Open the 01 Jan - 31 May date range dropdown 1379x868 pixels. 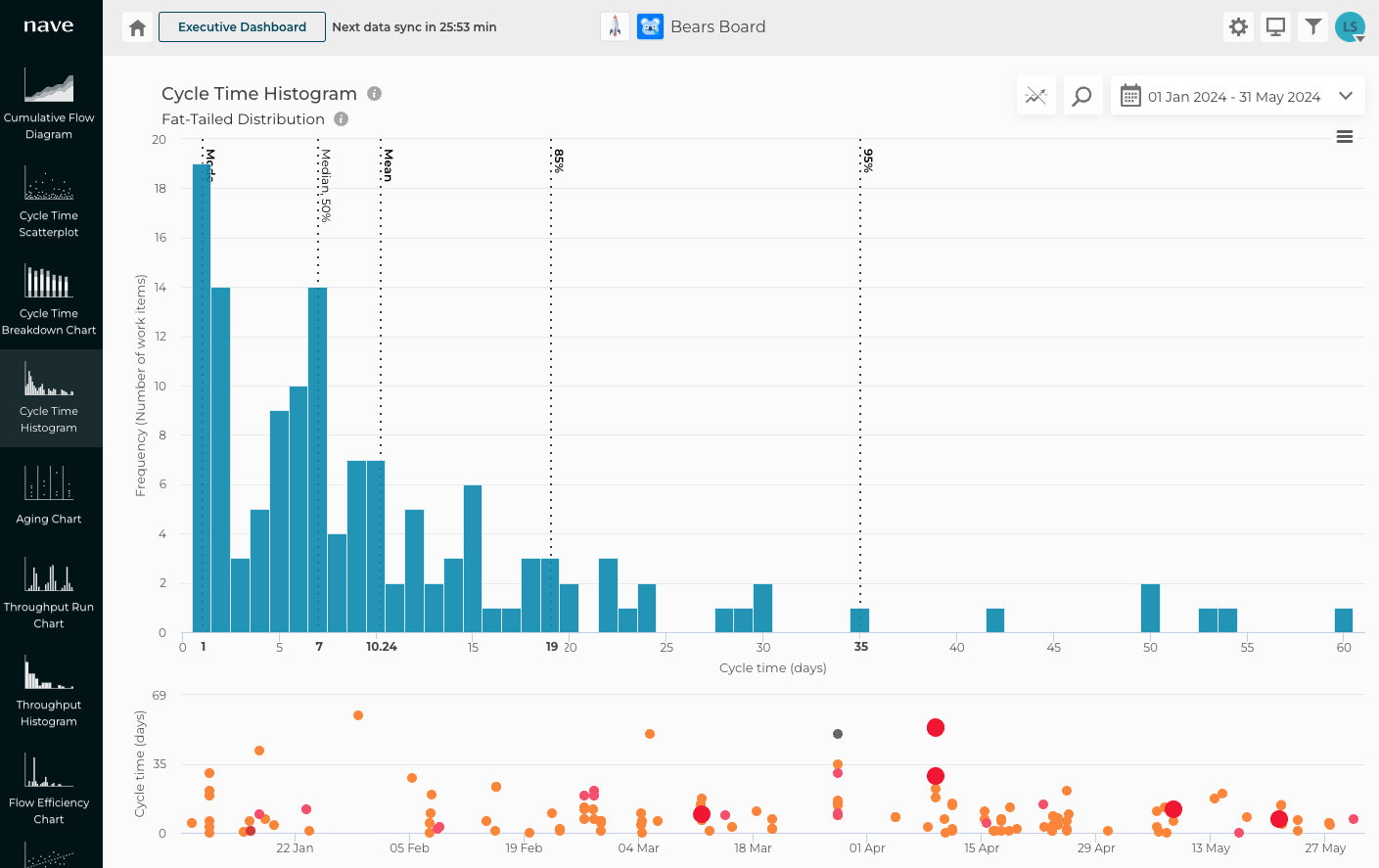1237,95
